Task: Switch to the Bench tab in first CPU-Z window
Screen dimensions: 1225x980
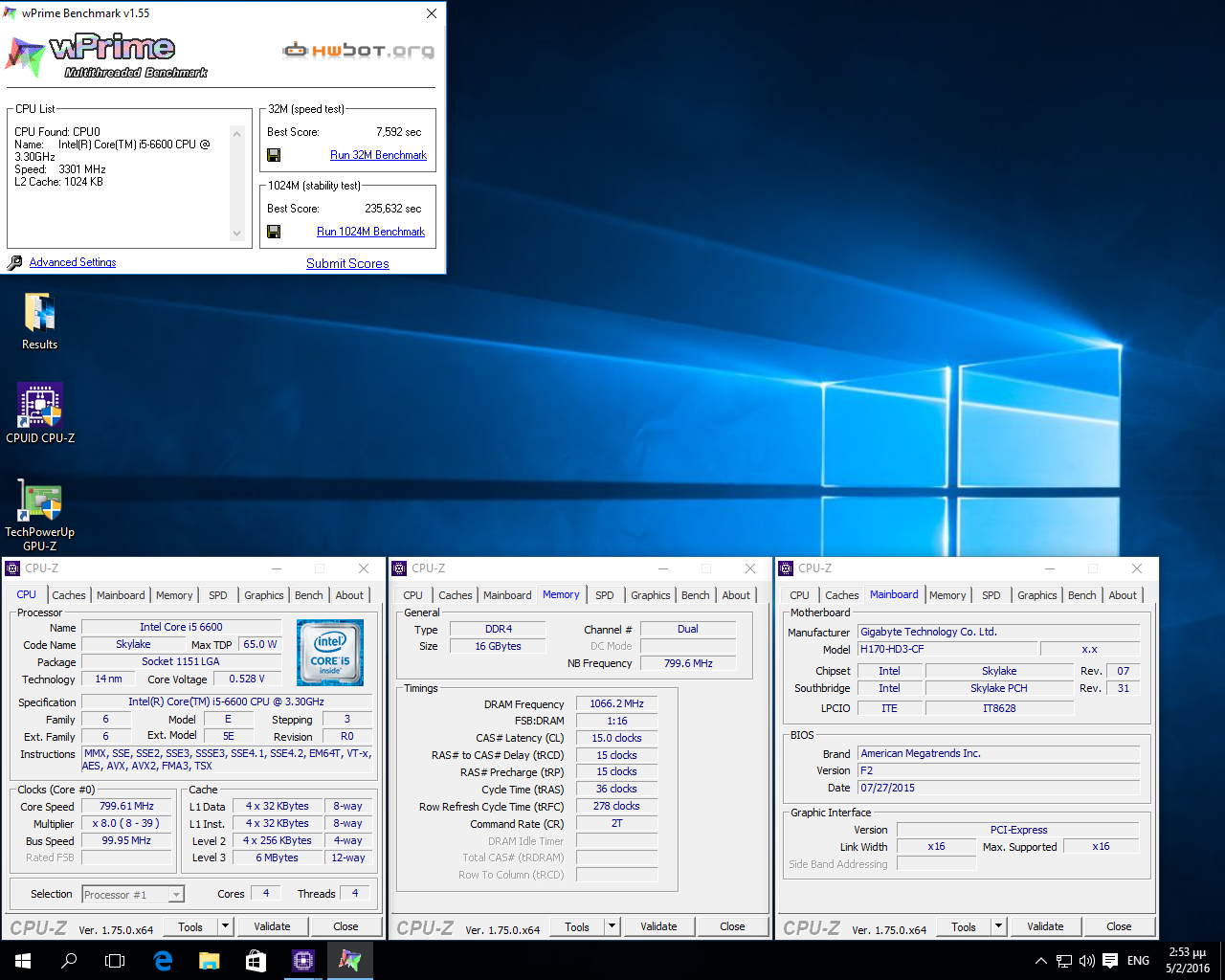Action: 308,595
